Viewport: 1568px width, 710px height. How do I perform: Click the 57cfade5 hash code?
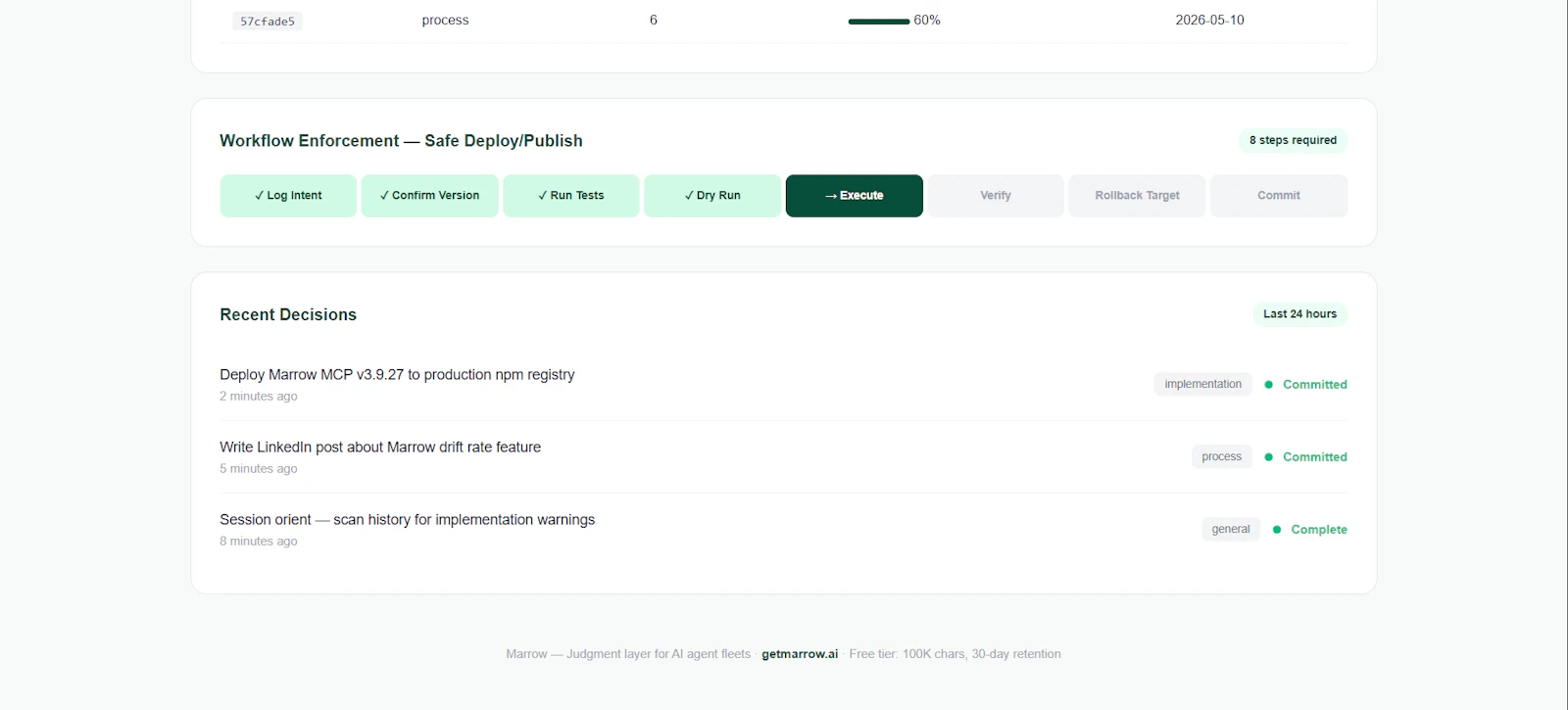(268, 21)
